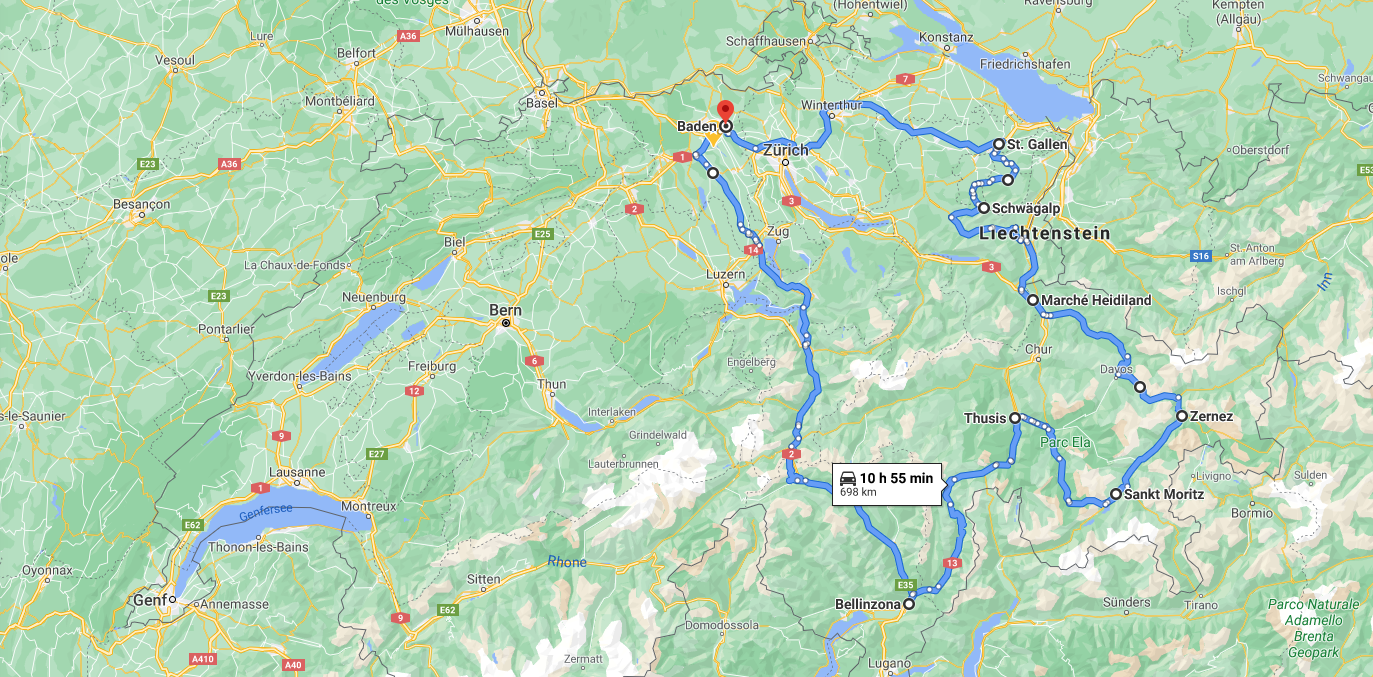Select the Marché Heidiland stop marker

1032,299
